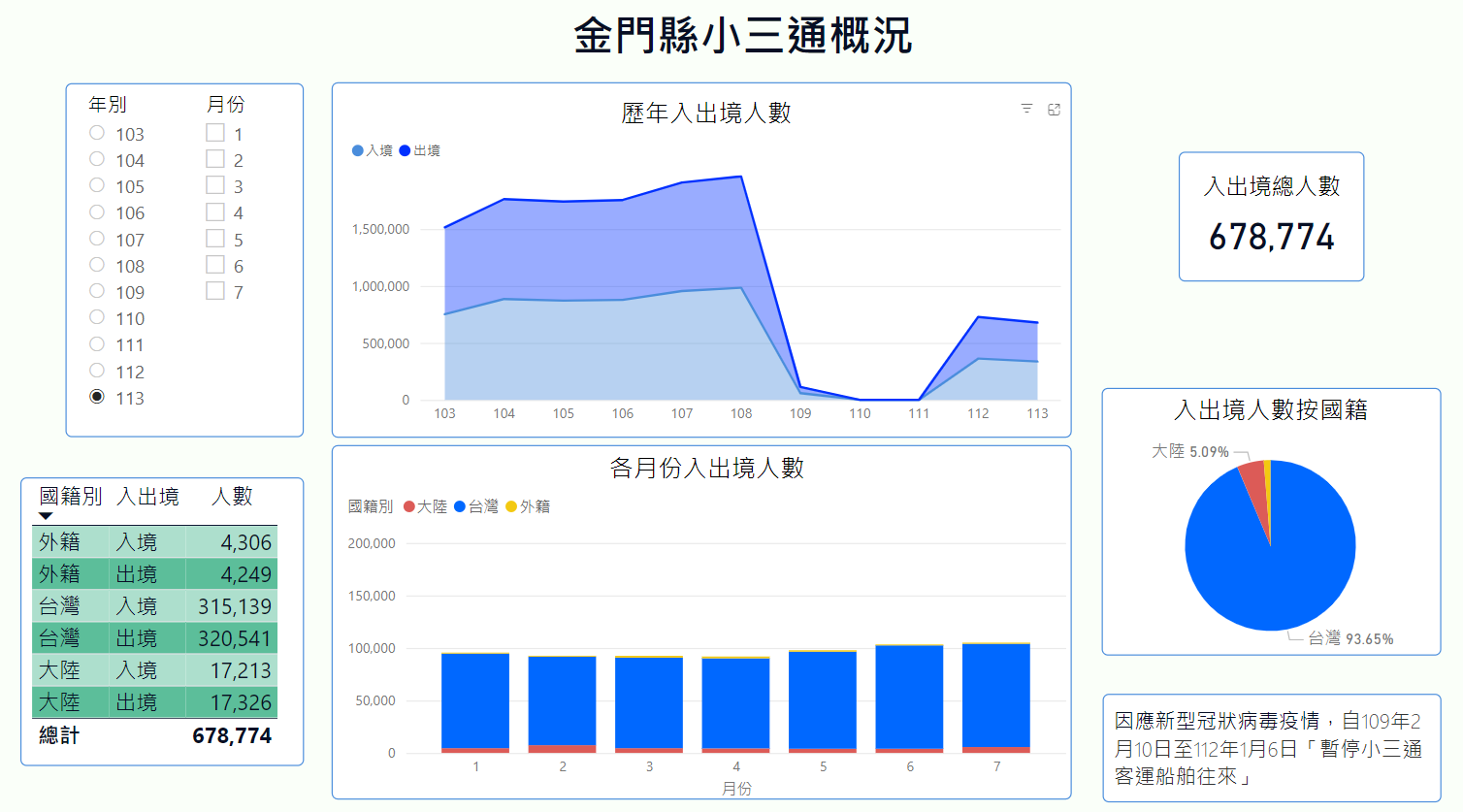Sort by the 入出境 column header
The height and width of the screenshot is (812, 1463).
pos(147,497)
